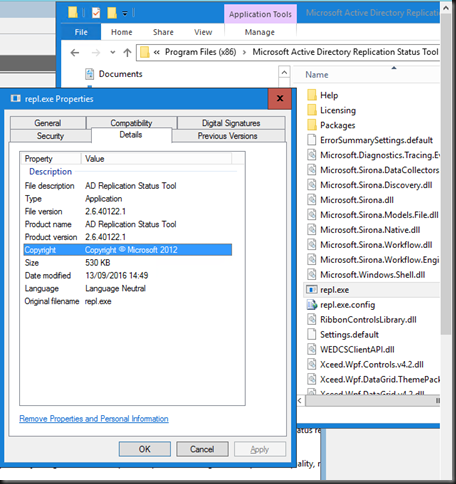Select the Application Tools contextual tab
Viewport: 456px width, 484px height.
(x=260, y=14)
